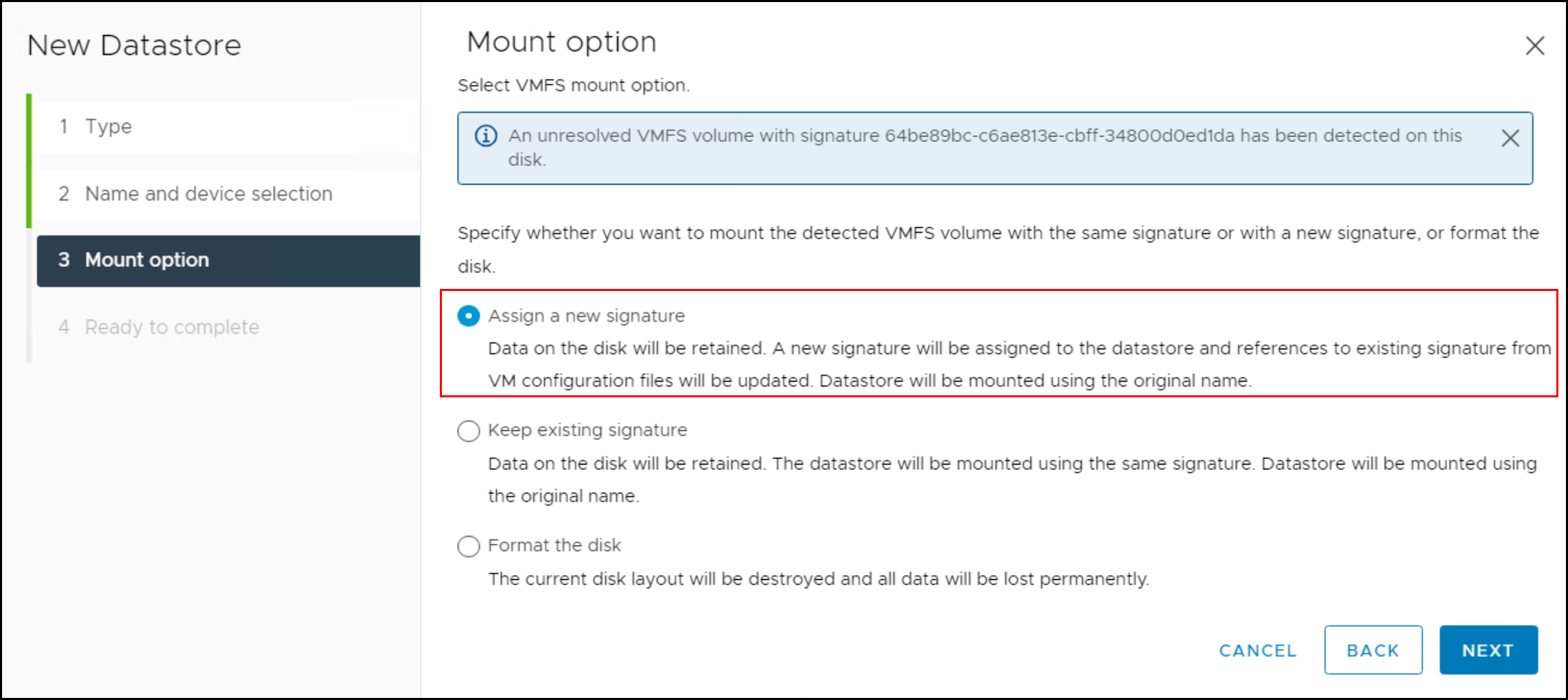Cancel the datastore wizard
1568x700 pixels.
(1257, 651)
